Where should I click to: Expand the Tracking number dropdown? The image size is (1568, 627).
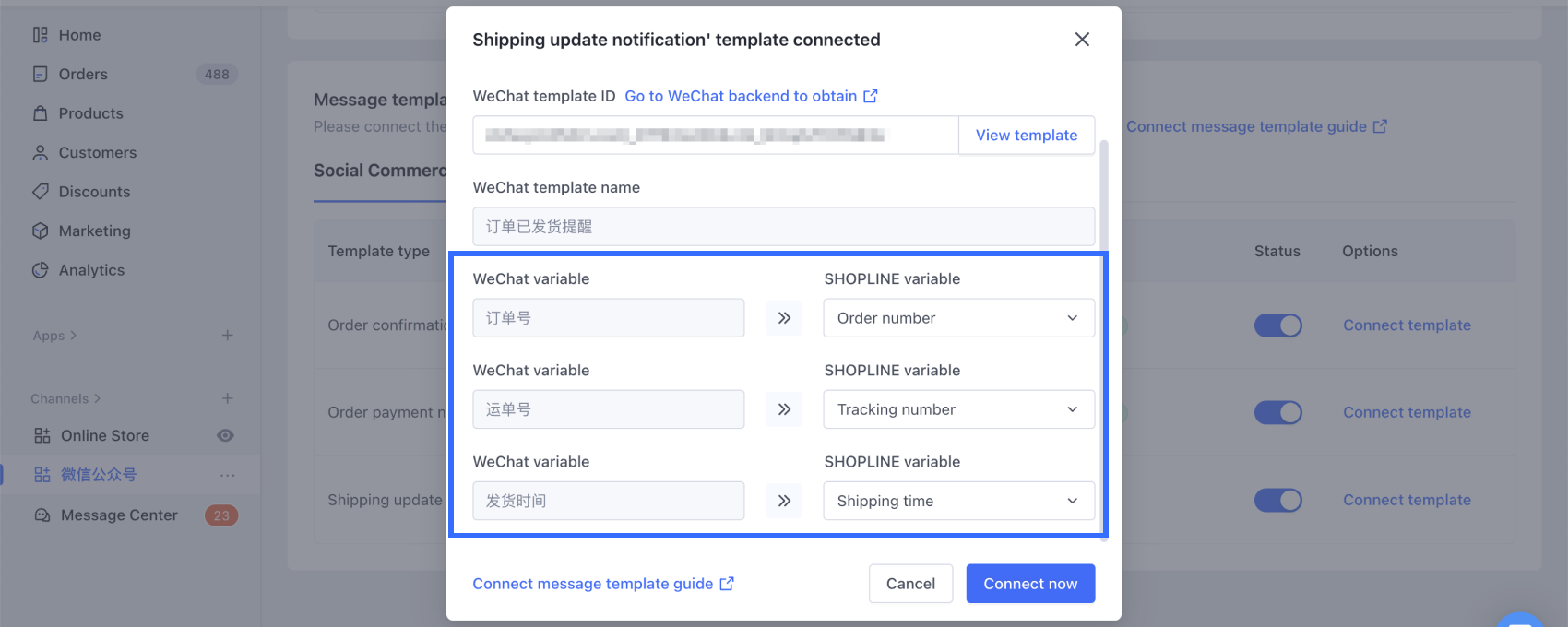pyautogui.click(x=958, y=409)
